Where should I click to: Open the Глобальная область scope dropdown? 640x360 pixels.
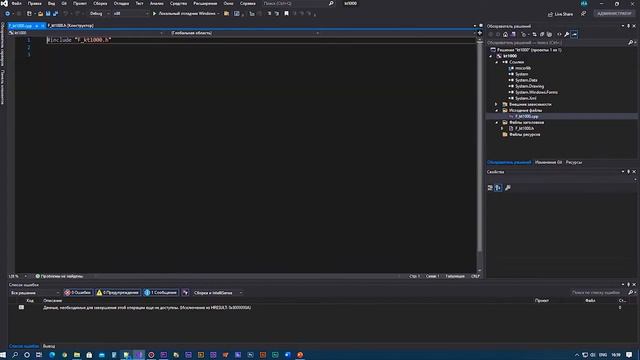(x=245, y=33)
